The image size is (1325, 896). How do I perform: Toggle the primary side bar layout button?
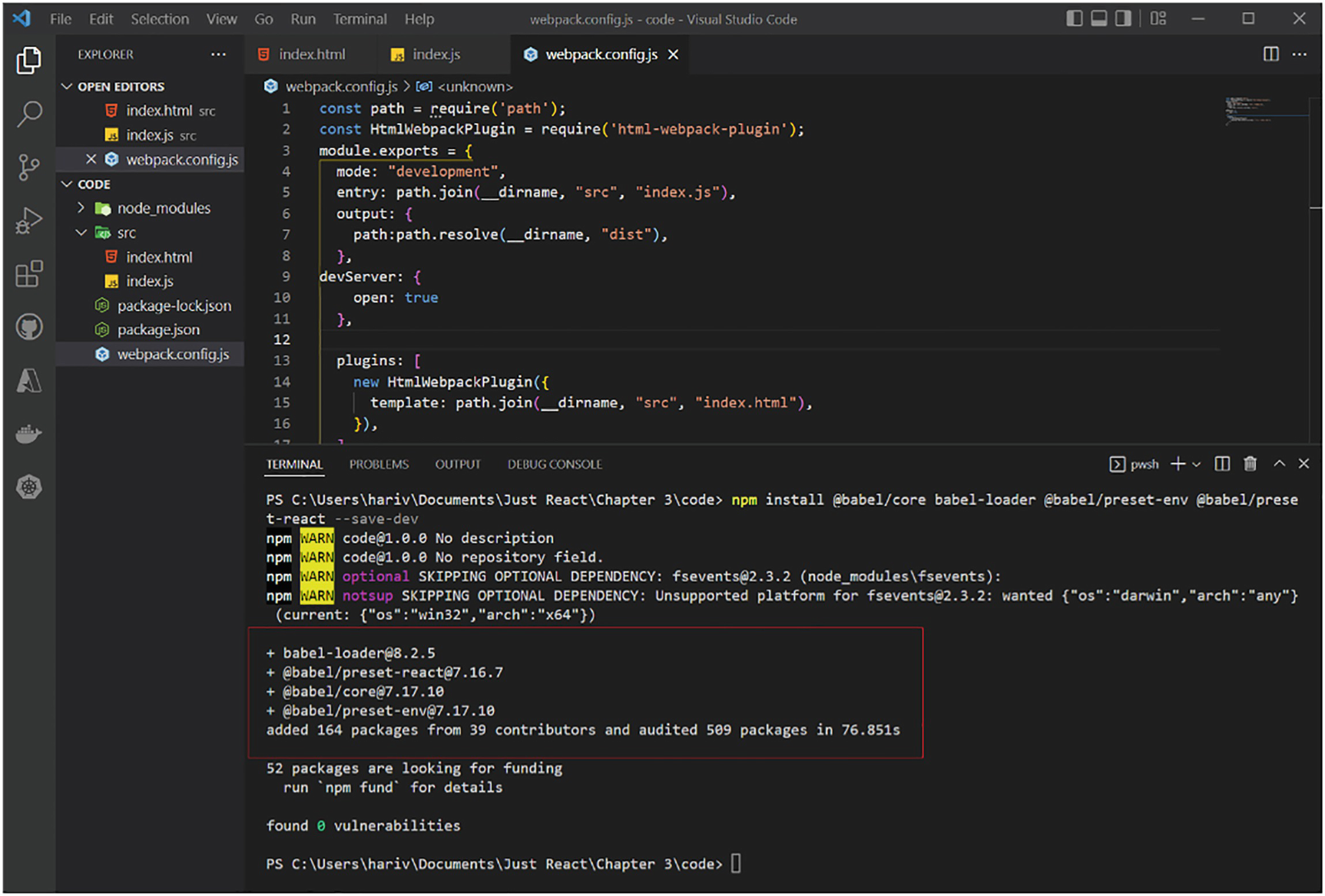click(x=1074, y=18)
